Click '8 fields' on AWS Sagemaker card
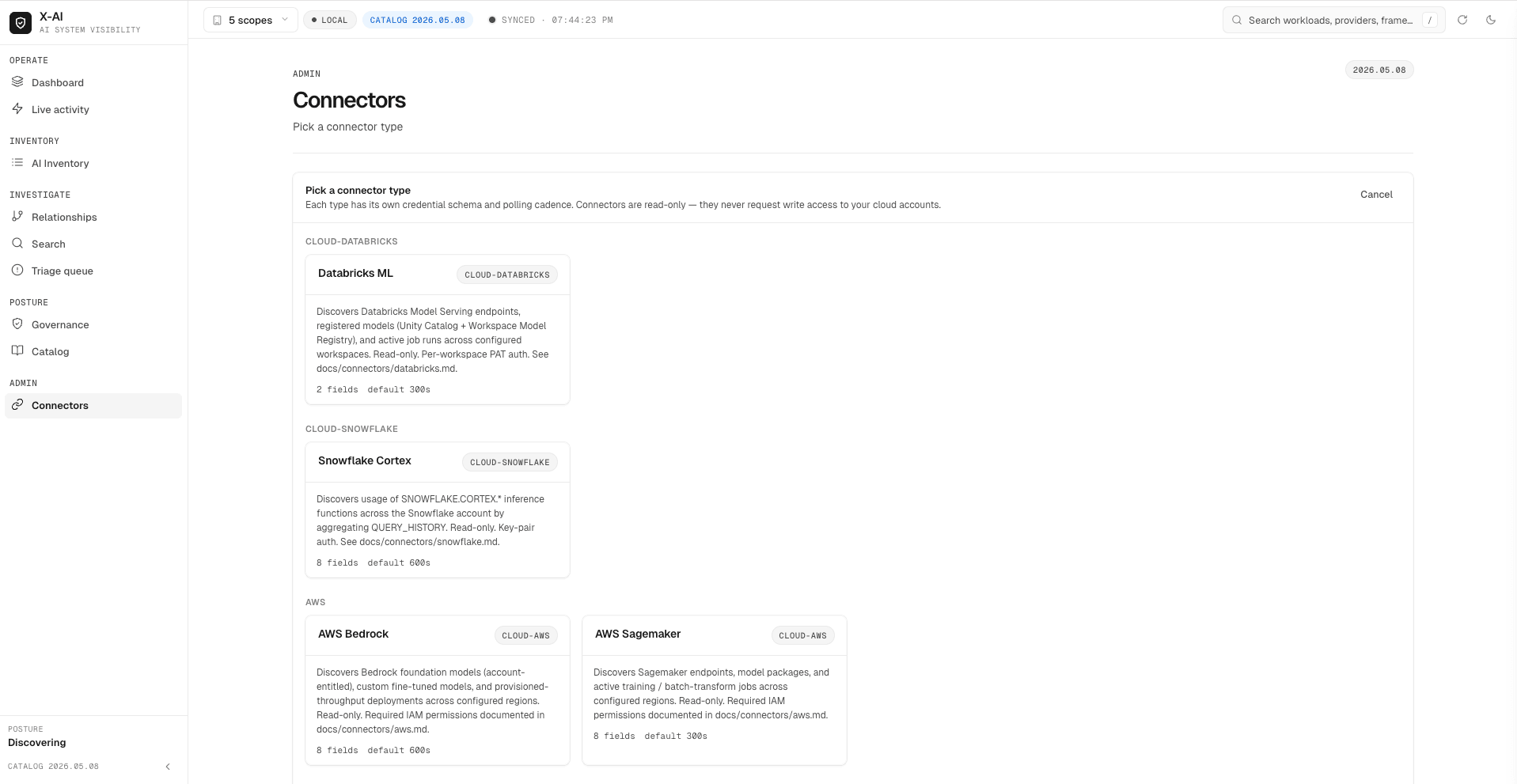The height and width of the screenshot is (784, 1517). tap(614, 736)
